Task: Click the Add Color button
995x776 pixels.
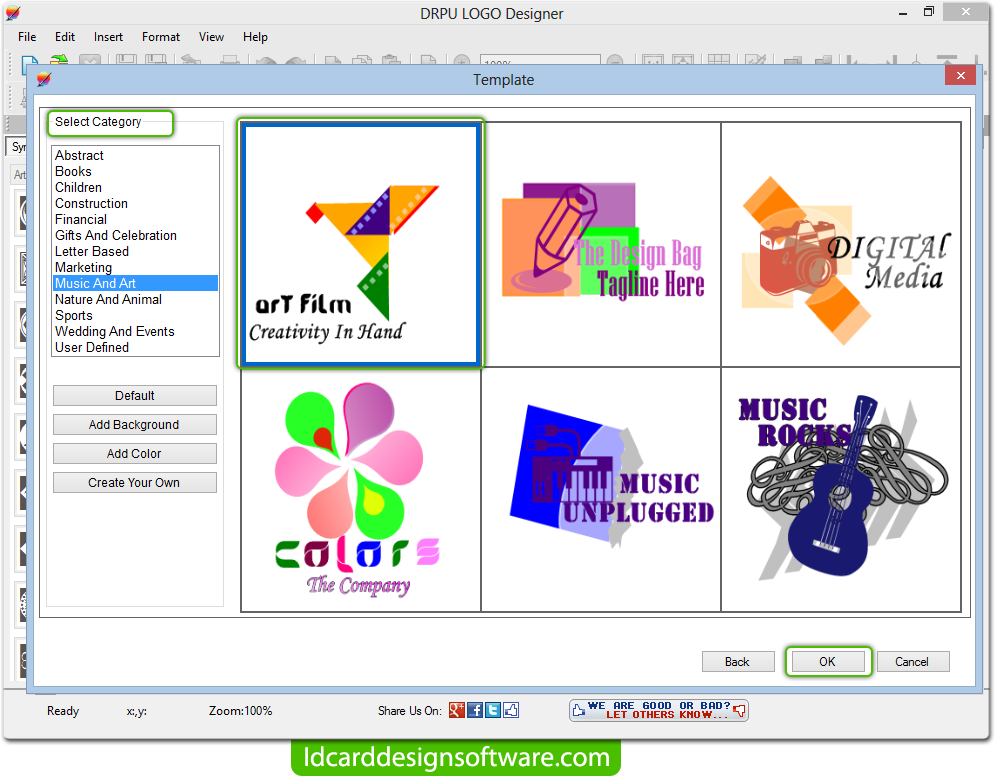Action: [x=134, y=453]
